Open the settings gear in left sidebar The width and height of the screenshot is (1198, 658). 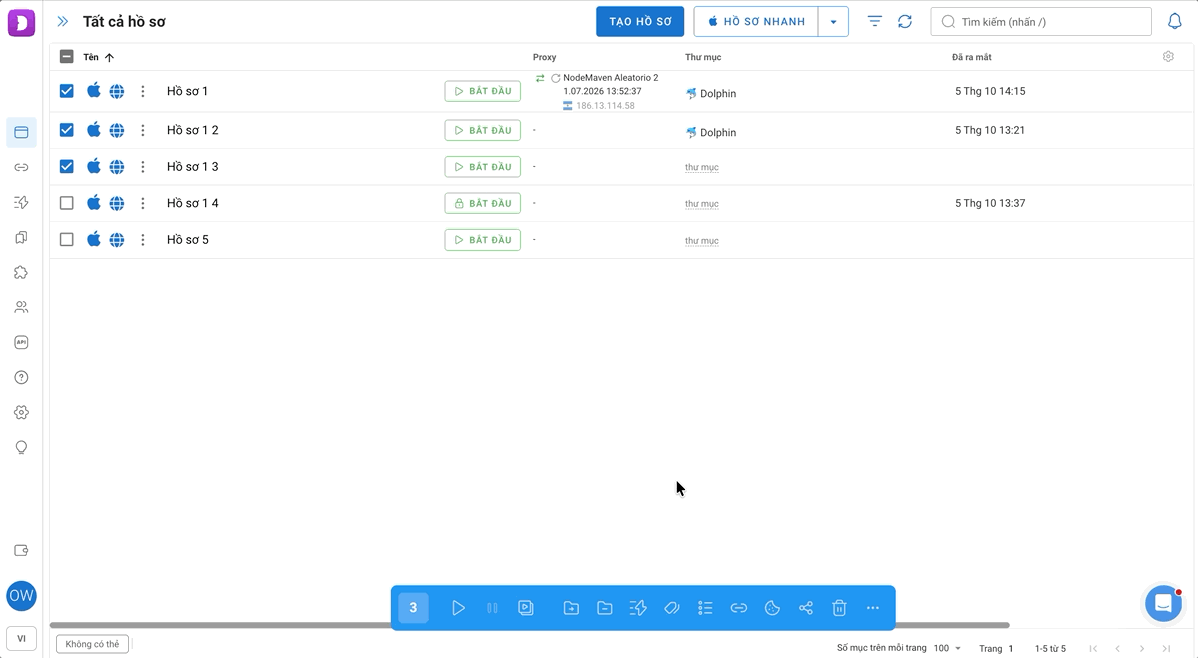pyautogui.click(x=21, y=413)
